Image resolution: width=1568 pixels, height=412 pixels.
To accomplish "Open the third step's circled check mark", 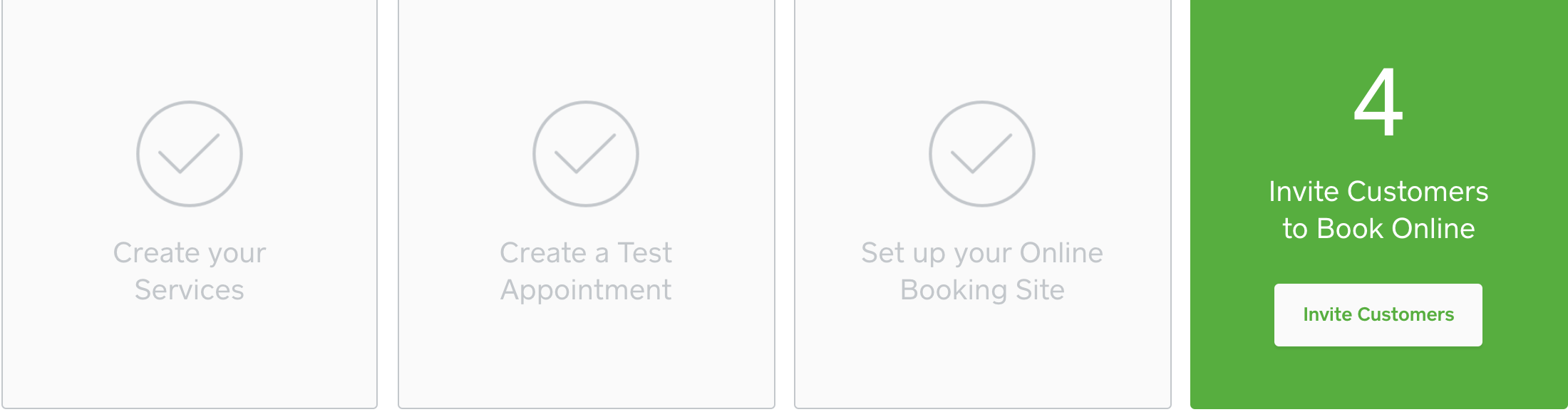I will (x=982, y=154).
